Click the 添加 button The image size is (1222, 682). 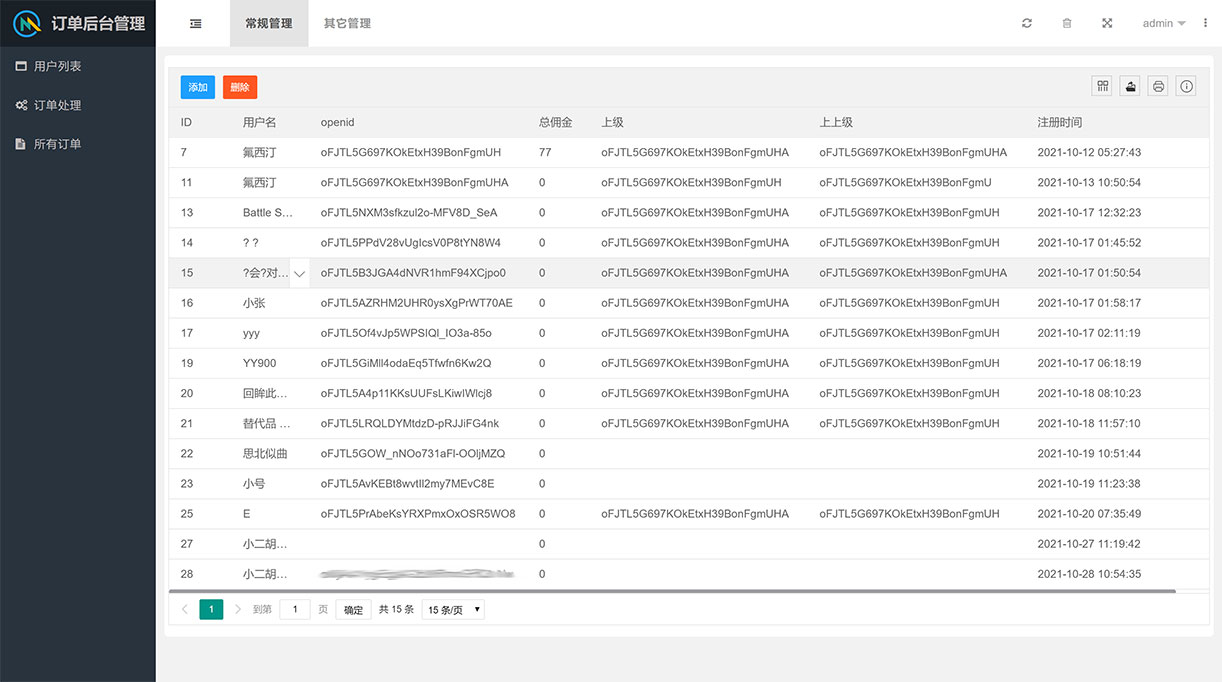point(197,87)
